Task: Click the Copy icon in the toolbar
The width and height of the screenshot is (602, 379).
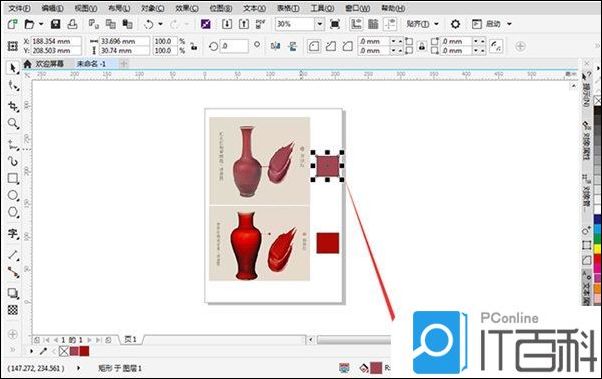Action: pyautogui.click(x=111, y=24)
